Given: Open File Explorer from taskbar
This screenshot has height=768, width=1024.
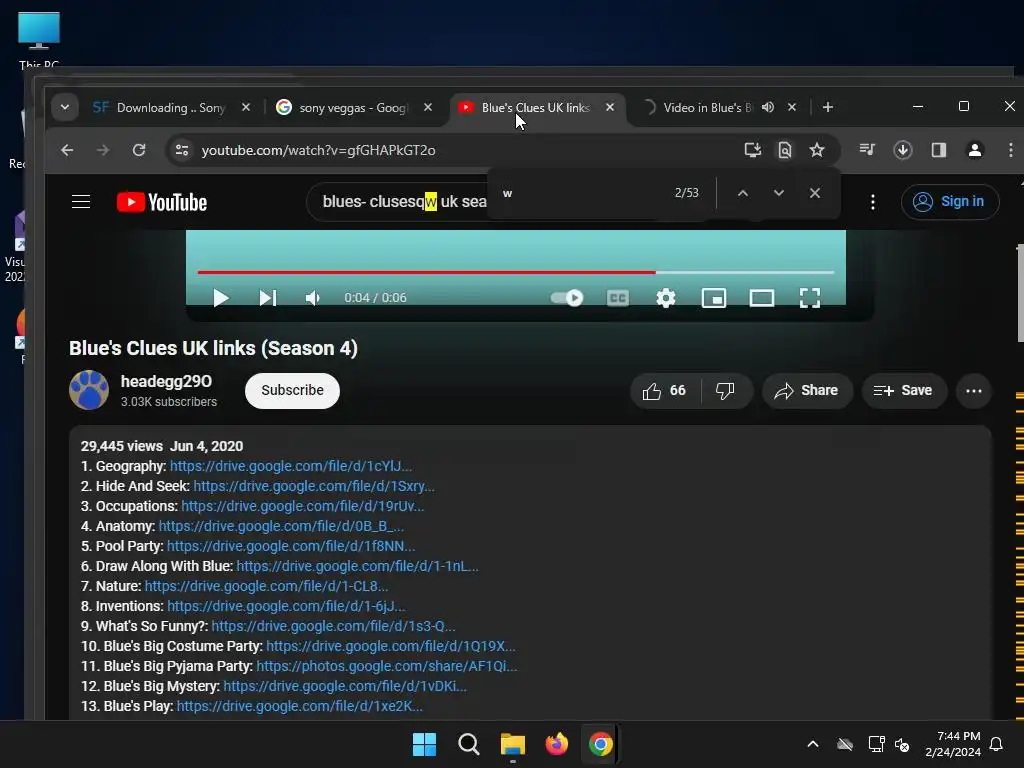Looking at the screenshot, I should click(513, 744).
